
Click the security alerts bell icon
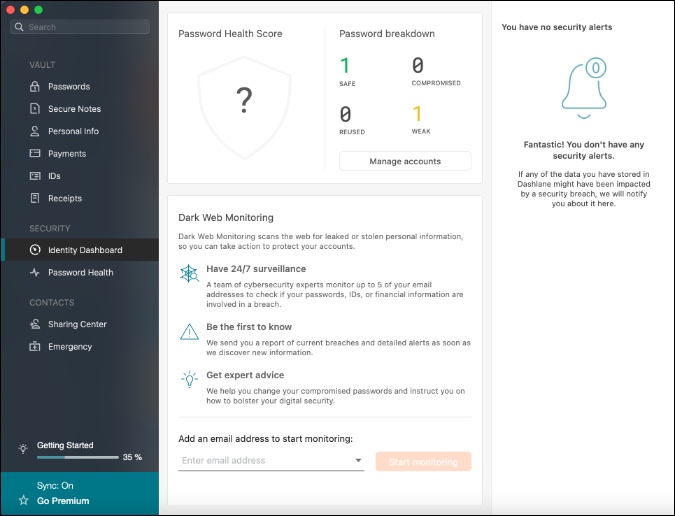(584, 88)
